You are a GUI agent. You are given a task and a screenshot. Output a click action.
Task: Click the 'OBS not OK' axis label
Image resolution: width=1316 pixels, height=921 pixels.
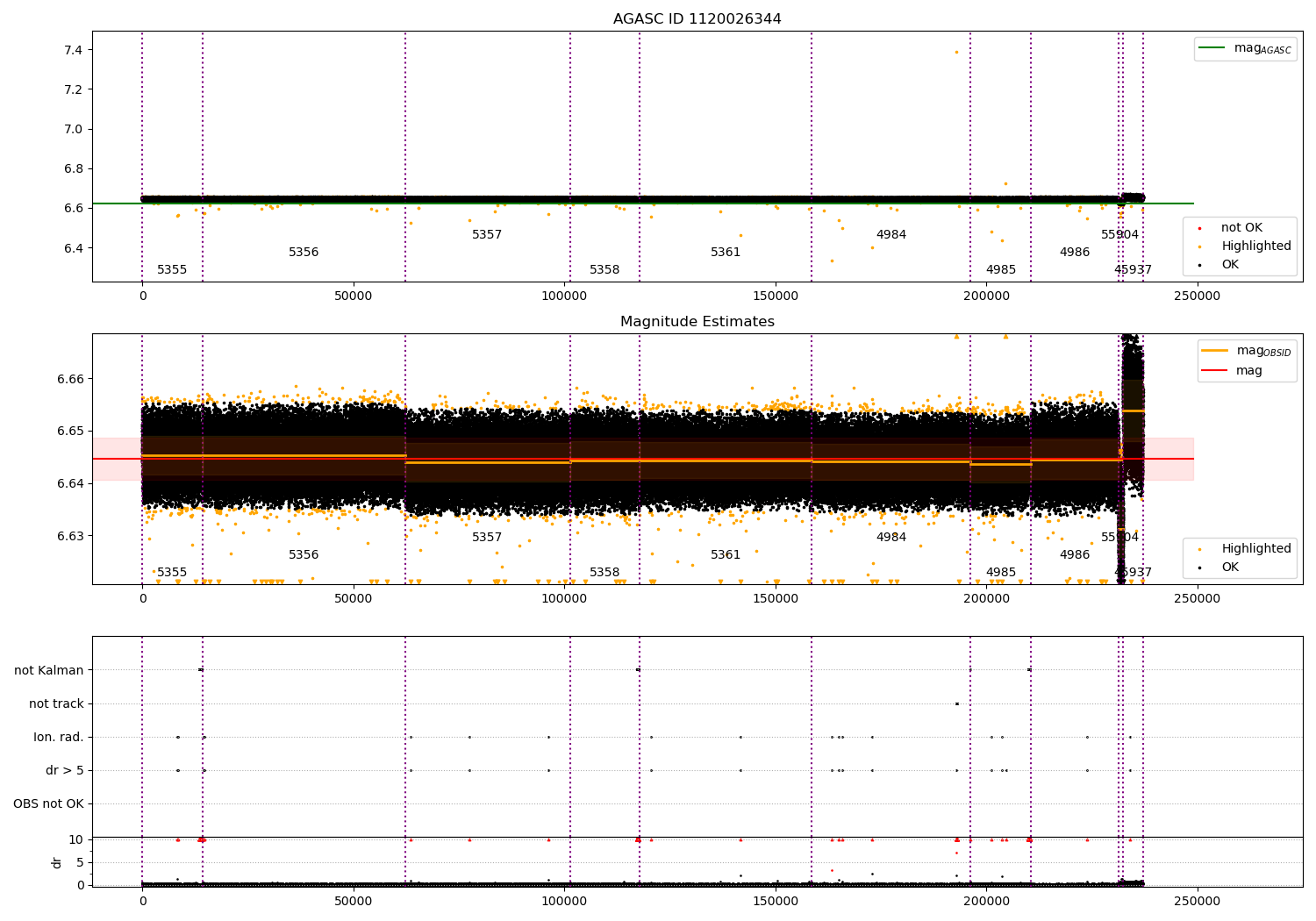(48, 804)
